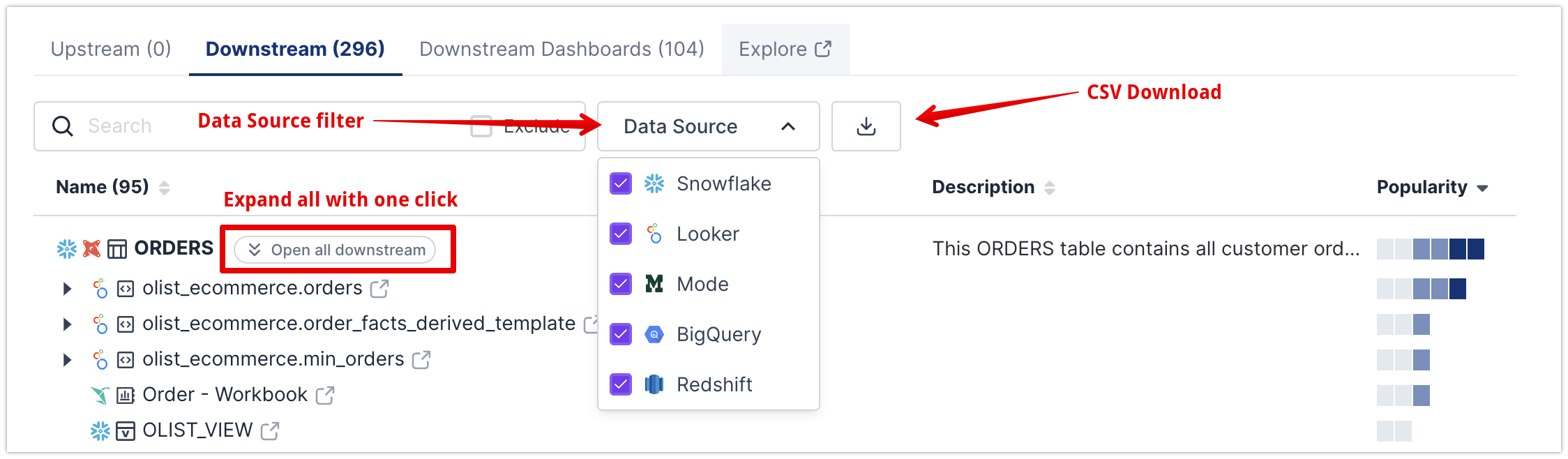The height and width of the screenshot is (459, 1568).
Task: Click the Snowflake icon beside ORDERS
Action: click(67, 249)
